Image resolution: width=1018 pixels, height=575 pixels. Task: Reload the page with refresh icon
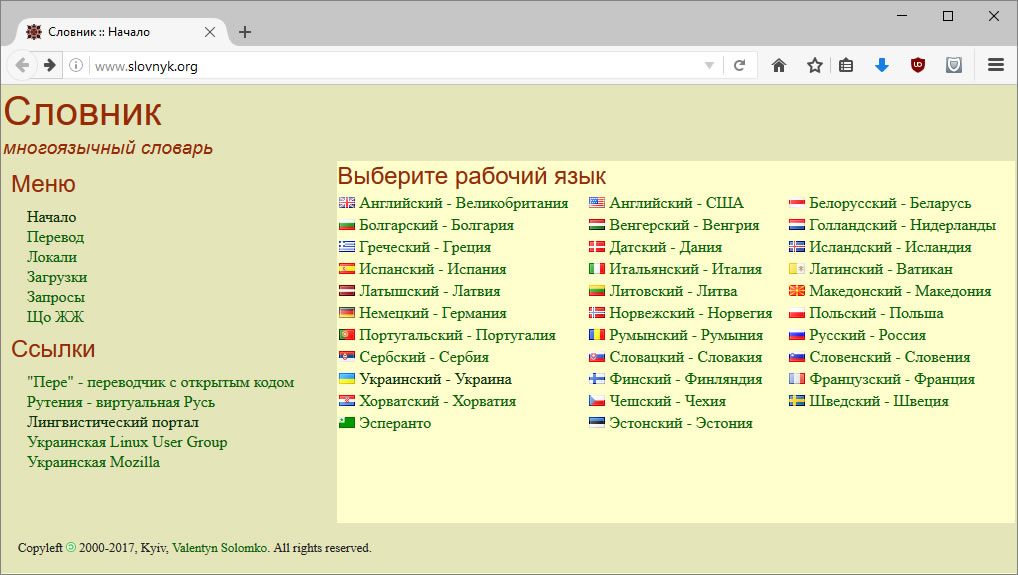pos(740,65)
